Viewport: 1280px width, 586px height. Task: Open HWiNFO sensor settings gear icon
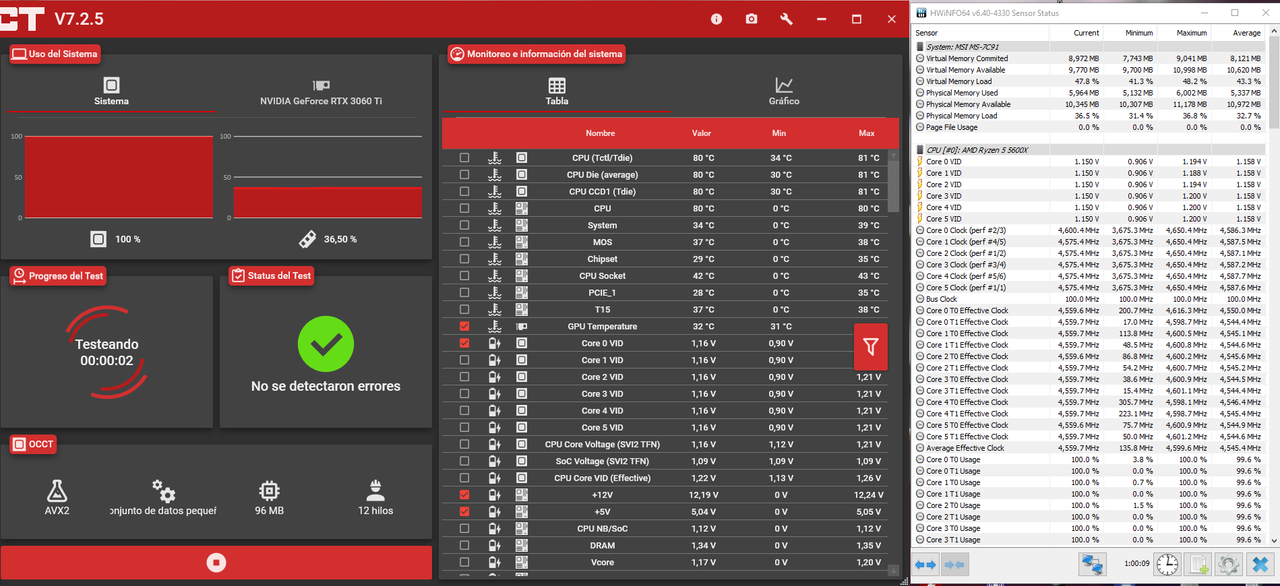click(x=1229, y=564)
